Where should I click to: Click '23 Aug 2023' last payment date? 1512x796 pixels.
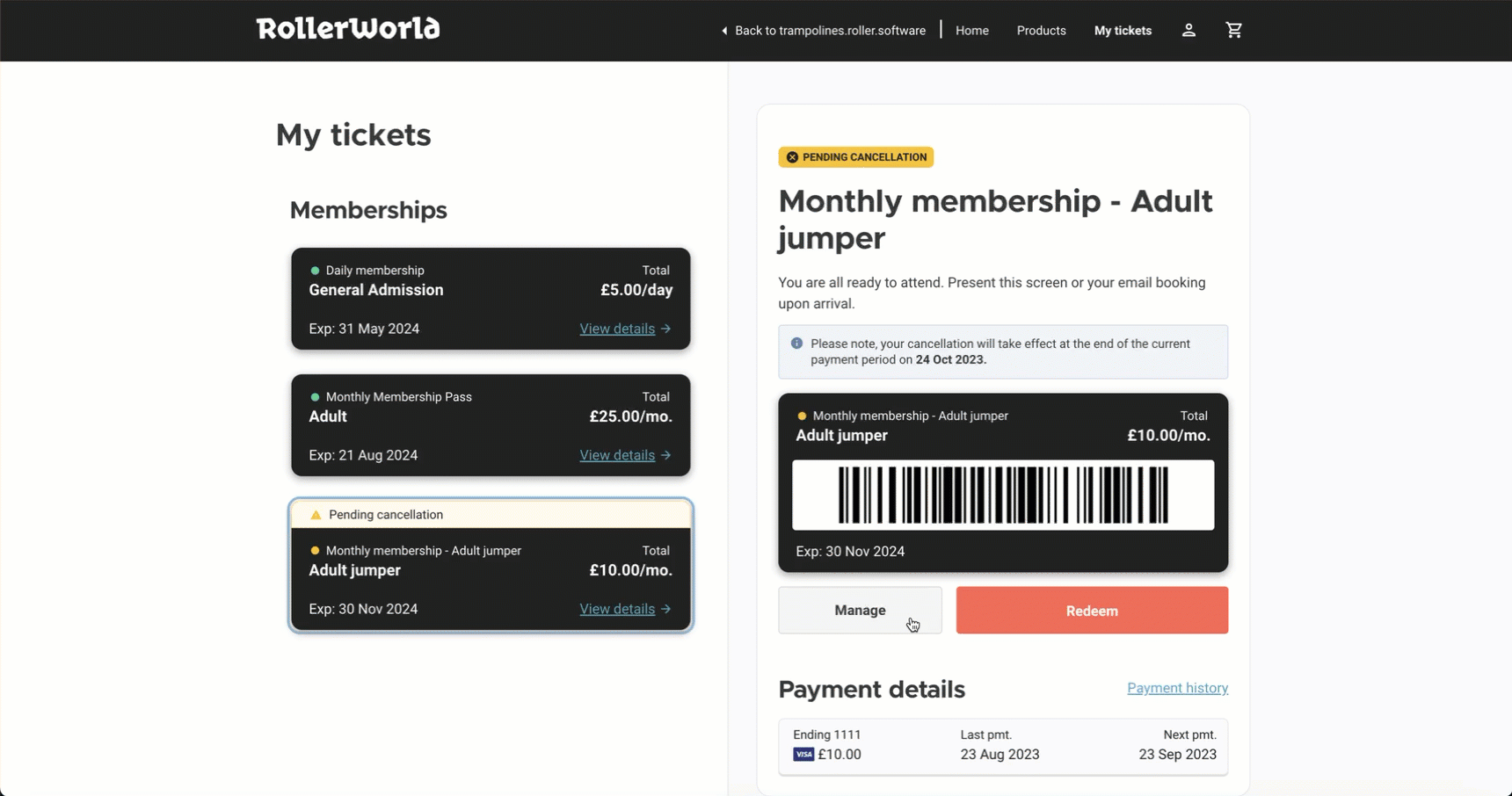1000,755
